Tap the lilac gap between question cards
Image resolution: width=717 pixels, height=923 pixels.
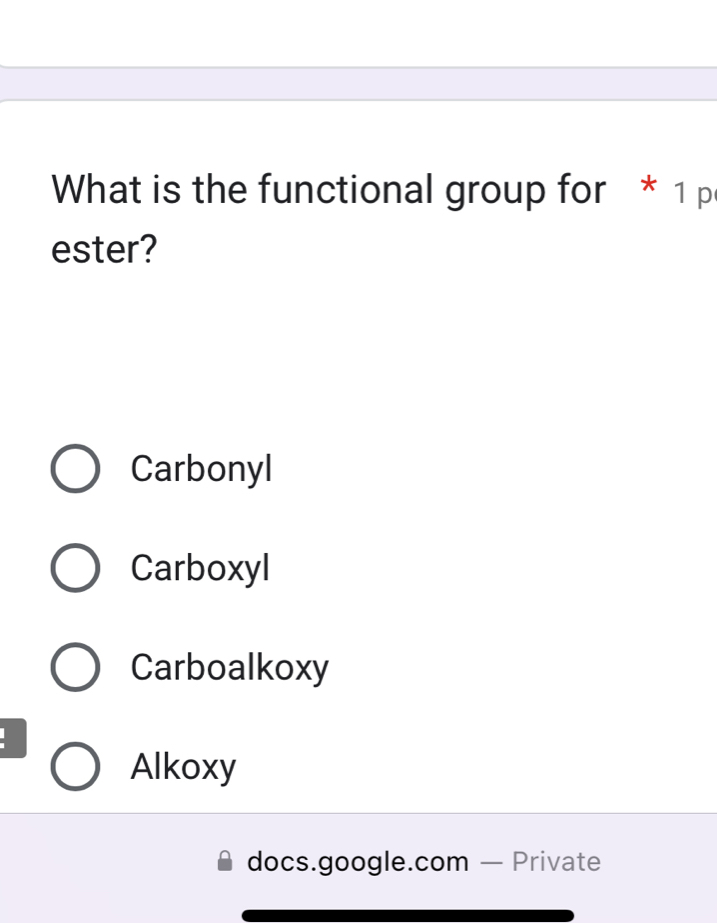358,84
